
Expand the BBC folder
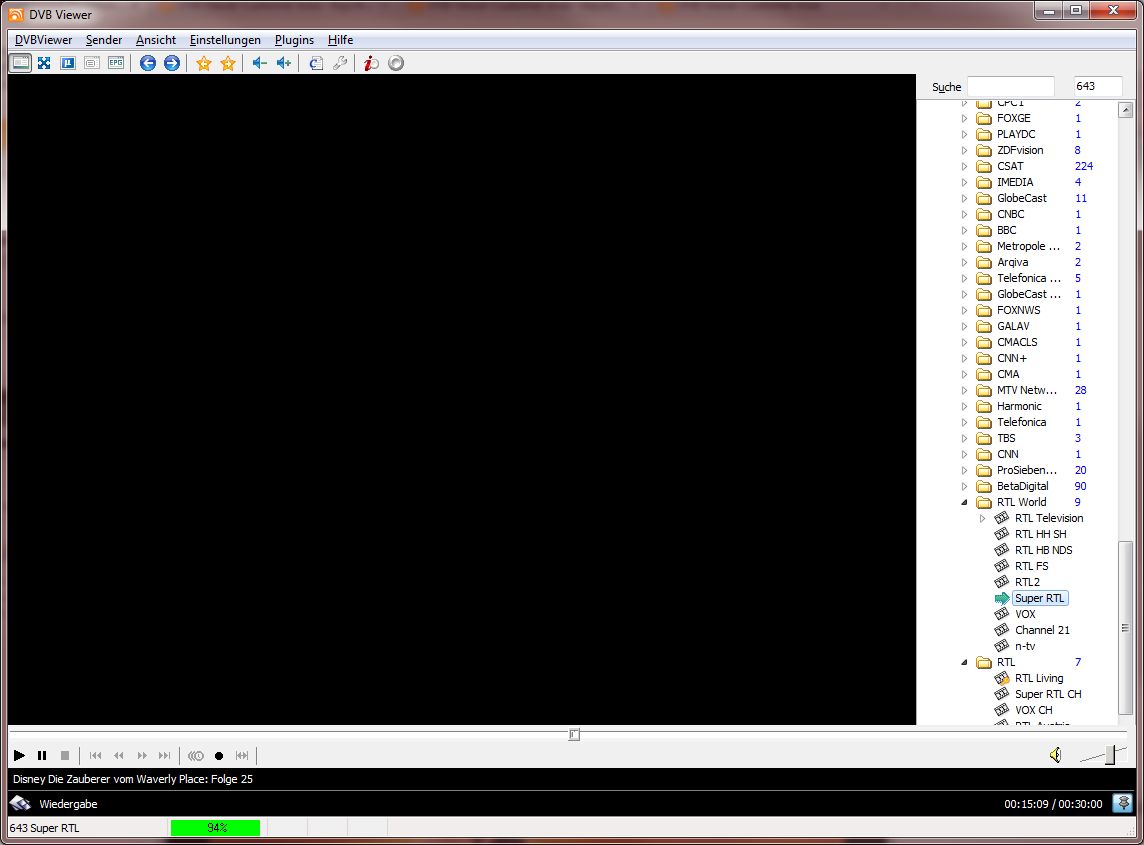pos(965,230)
